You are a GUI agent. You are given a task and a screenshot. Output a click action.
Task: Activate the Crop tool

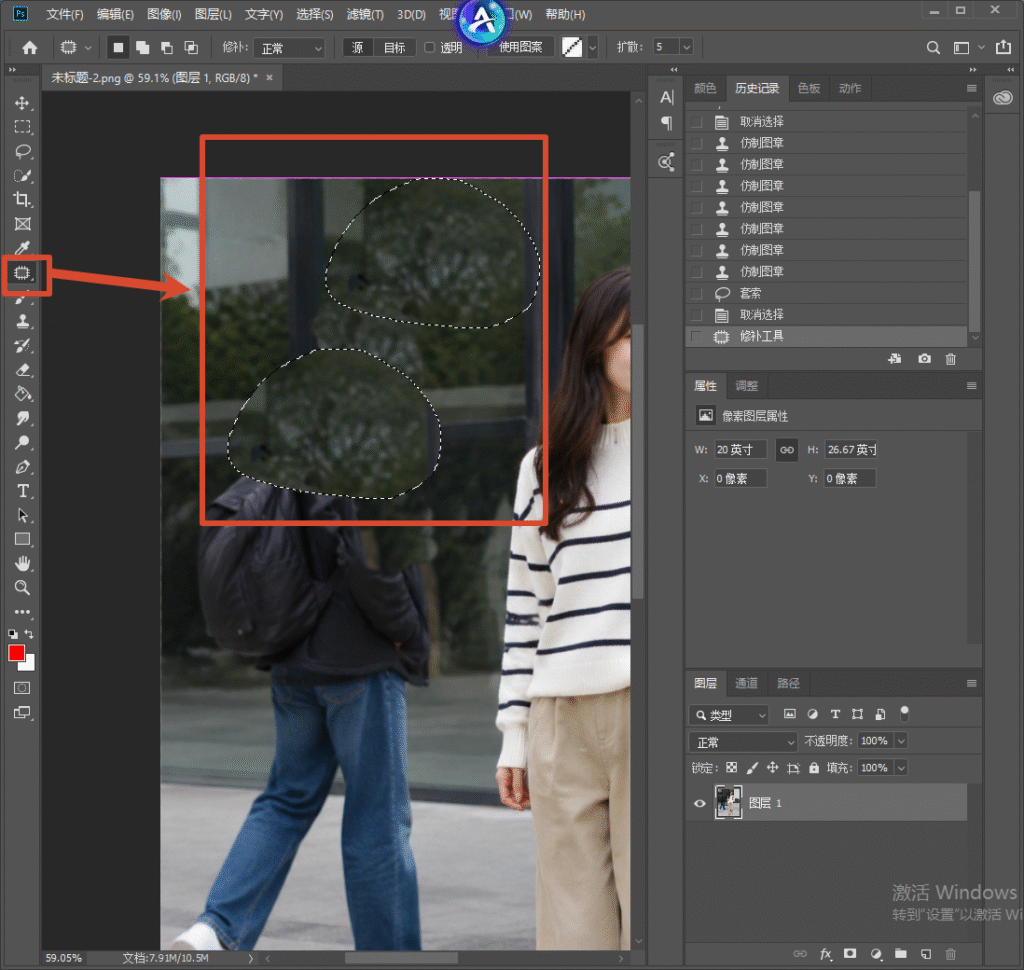(22, 200)
